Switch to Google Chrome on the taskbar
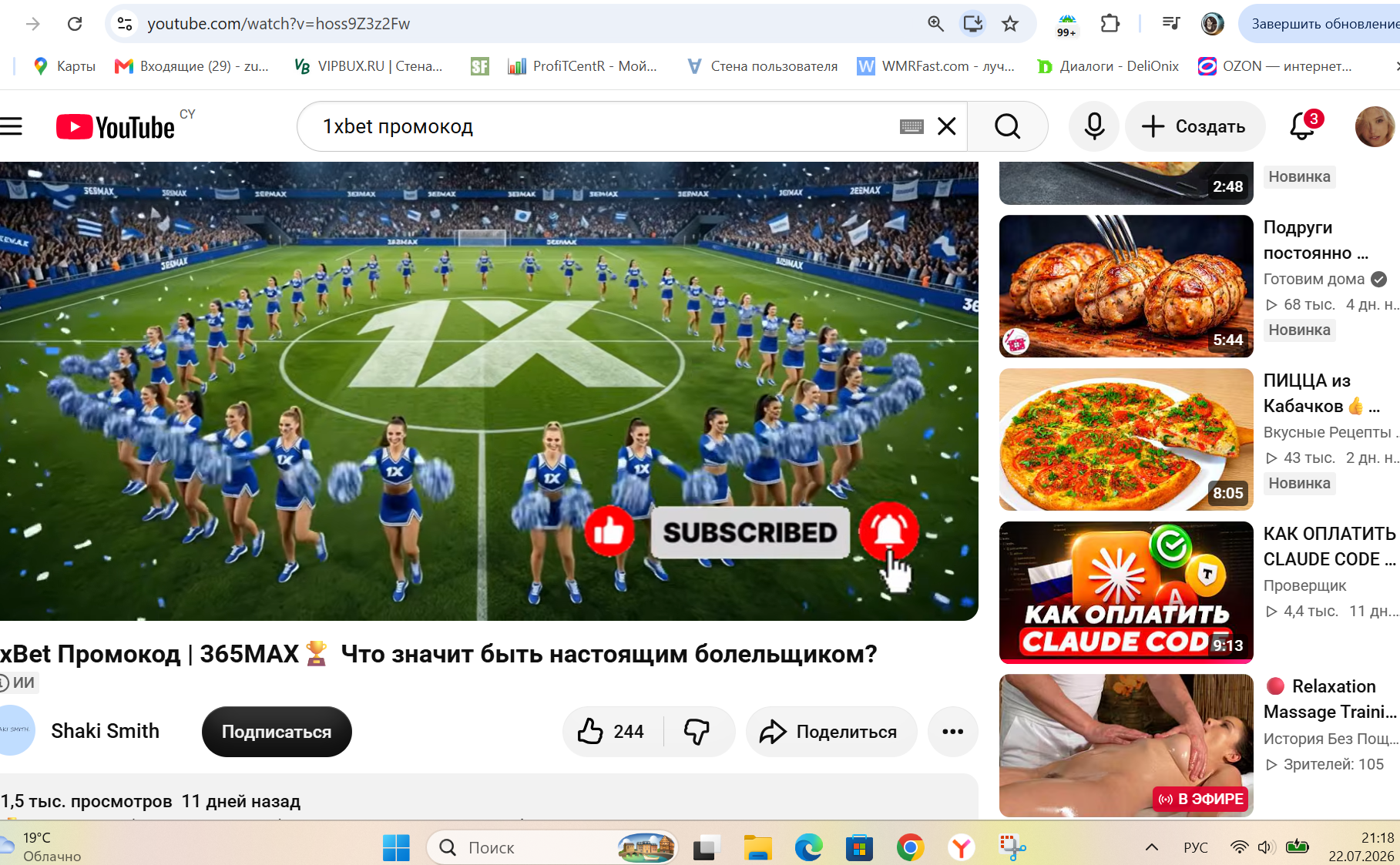 [x=910, y=848]
